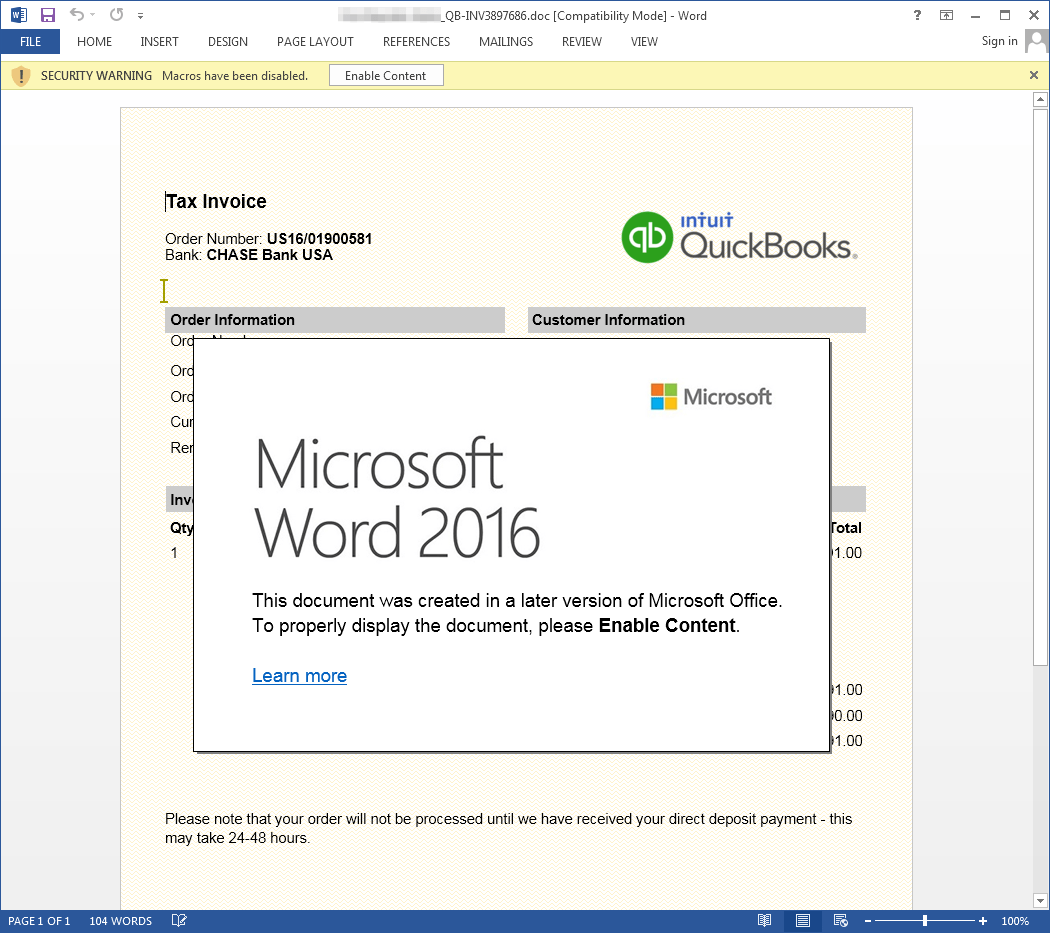This screenshot has height=933, width=1050.
Task: Click the Microsoft Word 2016 overlay title
Action: pyautogui.click(x=397, y=498)
